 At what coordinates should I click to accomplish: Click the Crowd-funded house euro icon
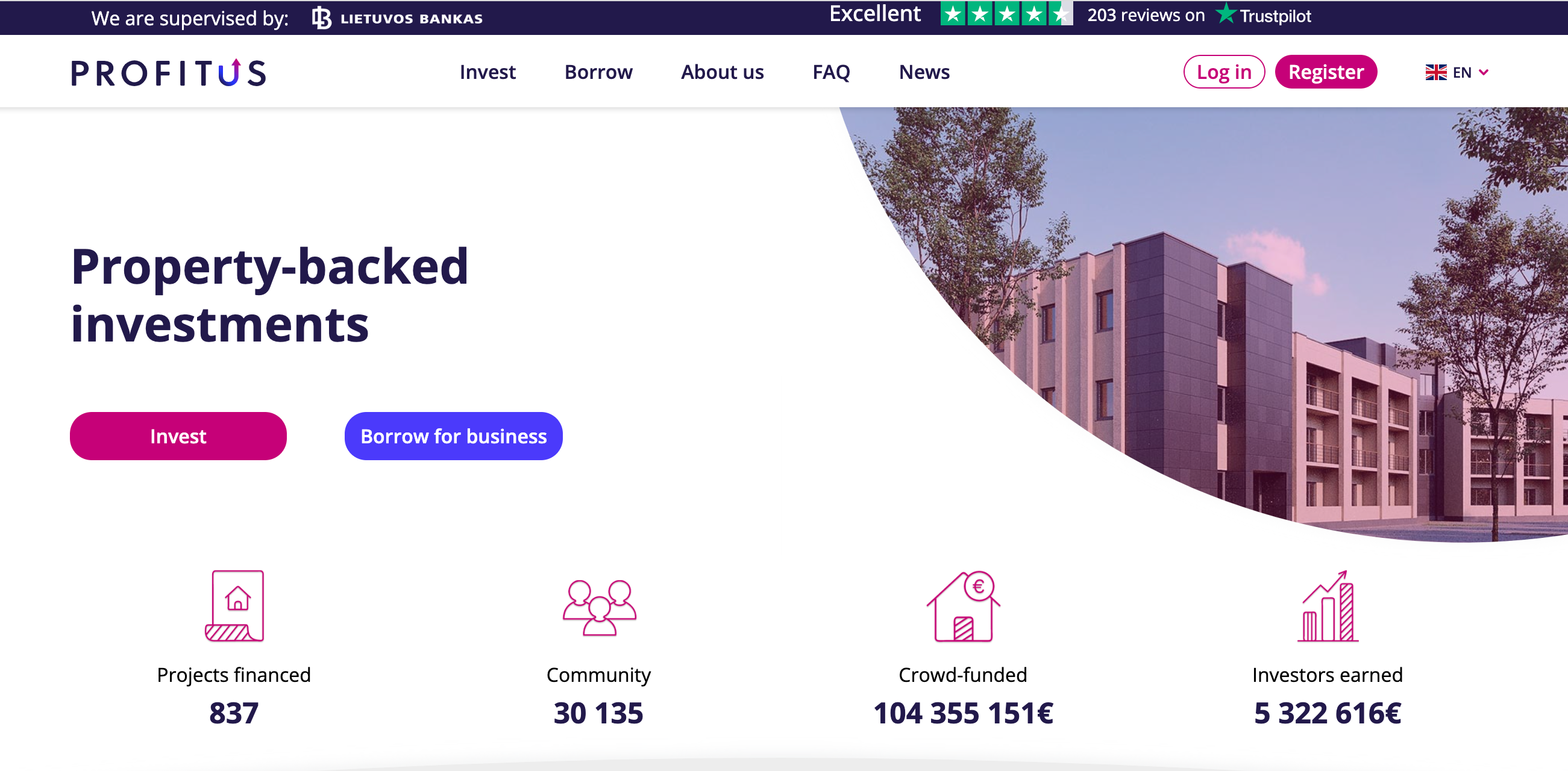[x=963, y=605]
